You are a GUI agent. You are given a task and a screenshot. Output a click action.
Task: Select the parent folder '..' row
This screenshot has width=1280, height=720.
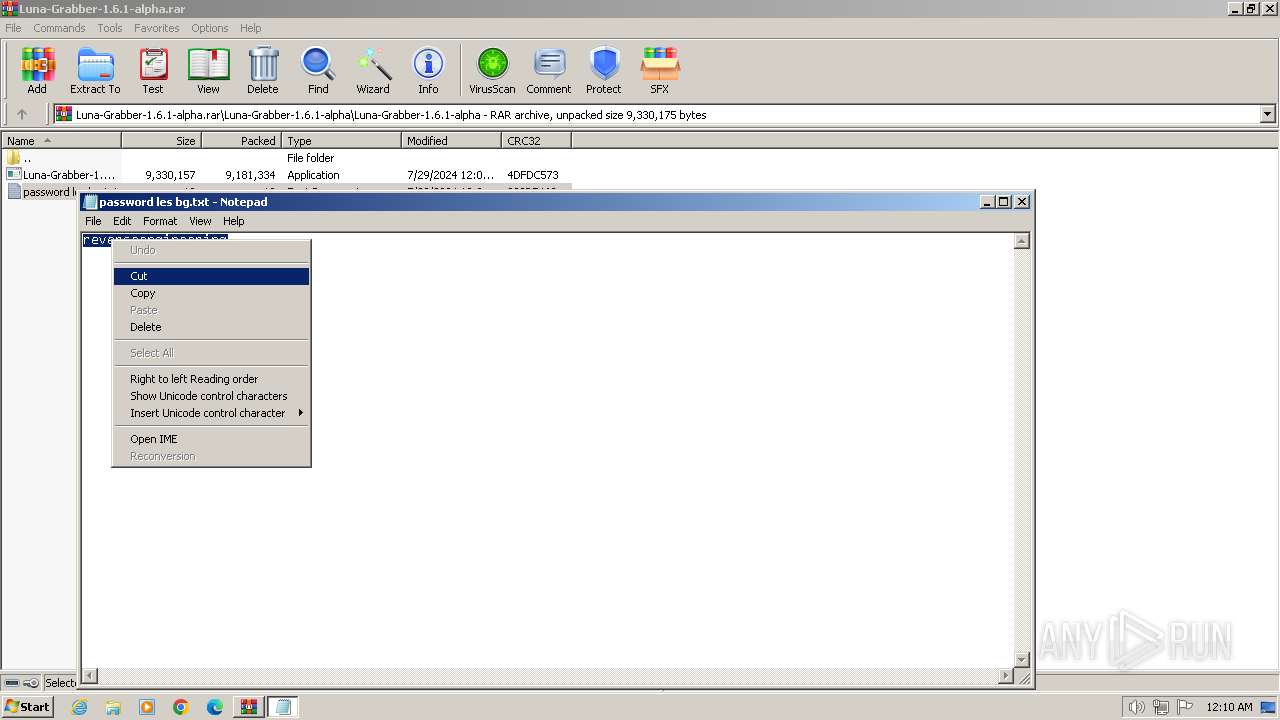click(286, 158)
